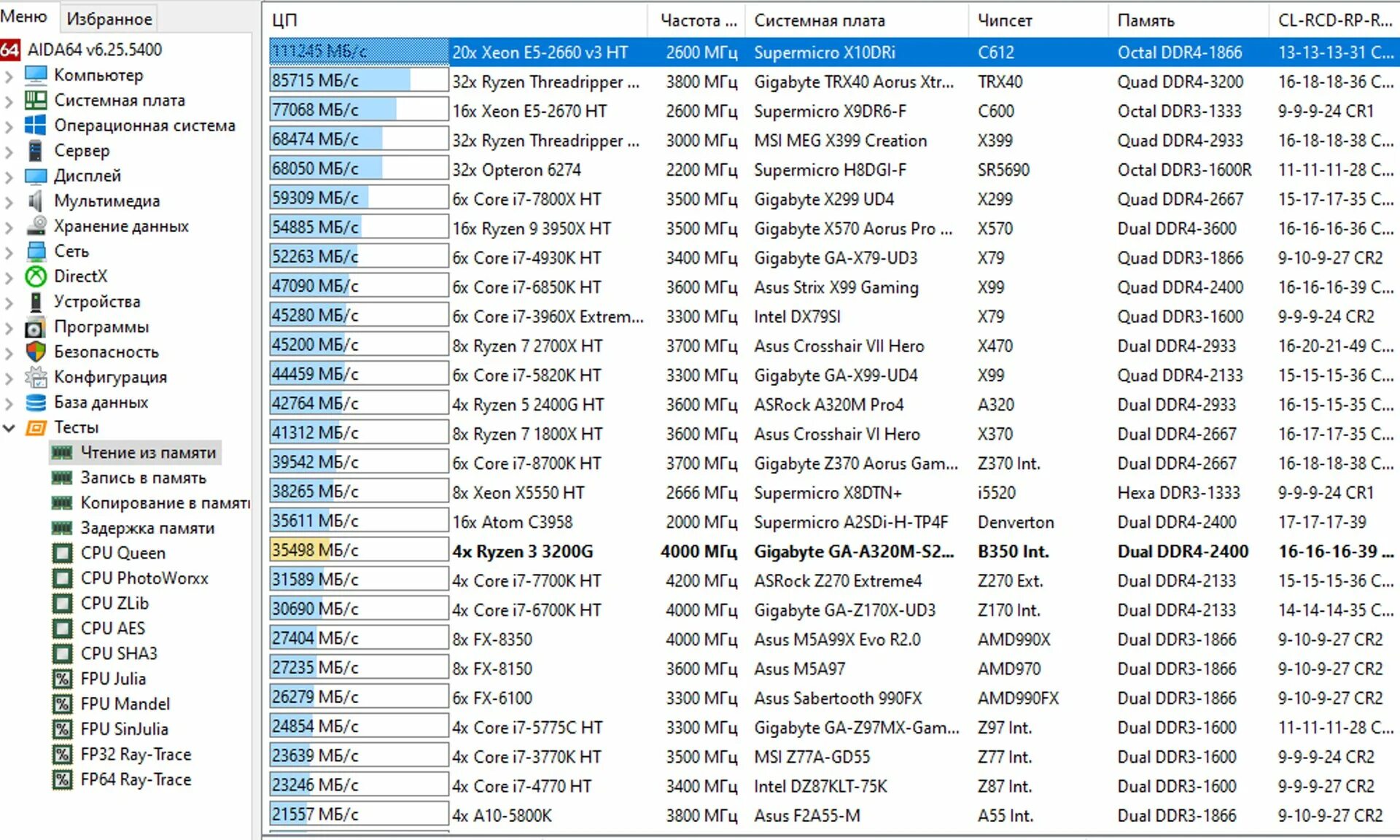Select the FPU Julia benchmark icon

pos(63,678)
